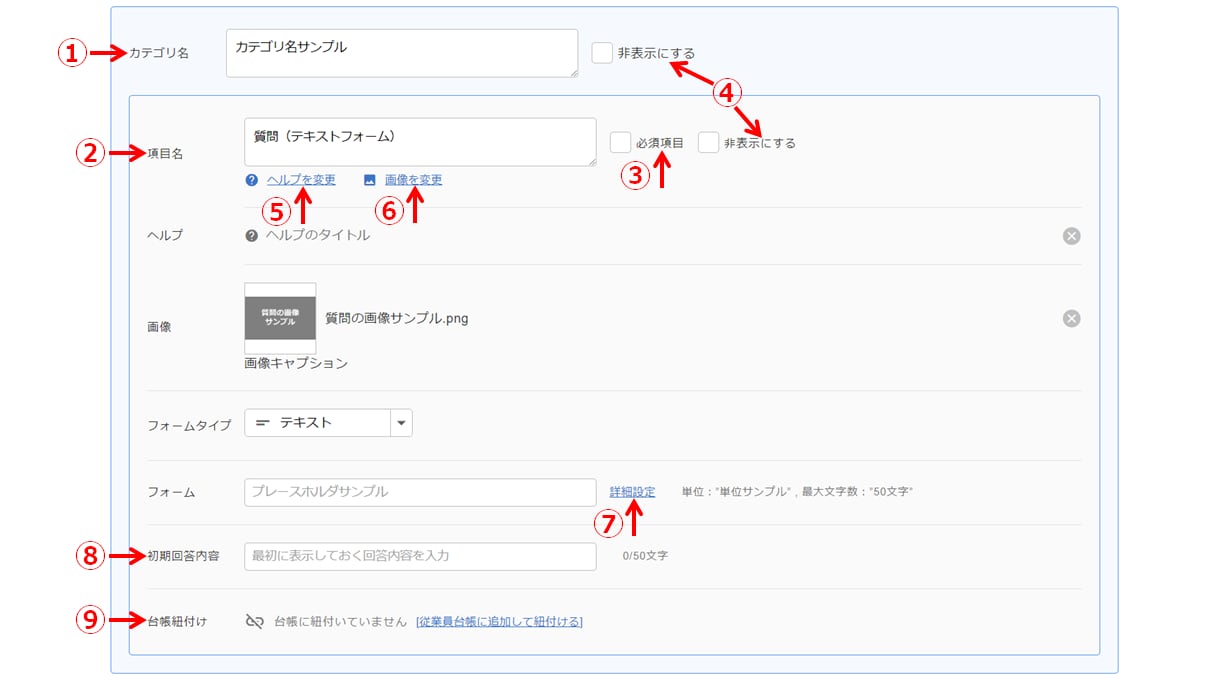Remove the image with its X icon
Image resolution: width=1228 pixels, height=680 pixels.
click(1071, 318)
